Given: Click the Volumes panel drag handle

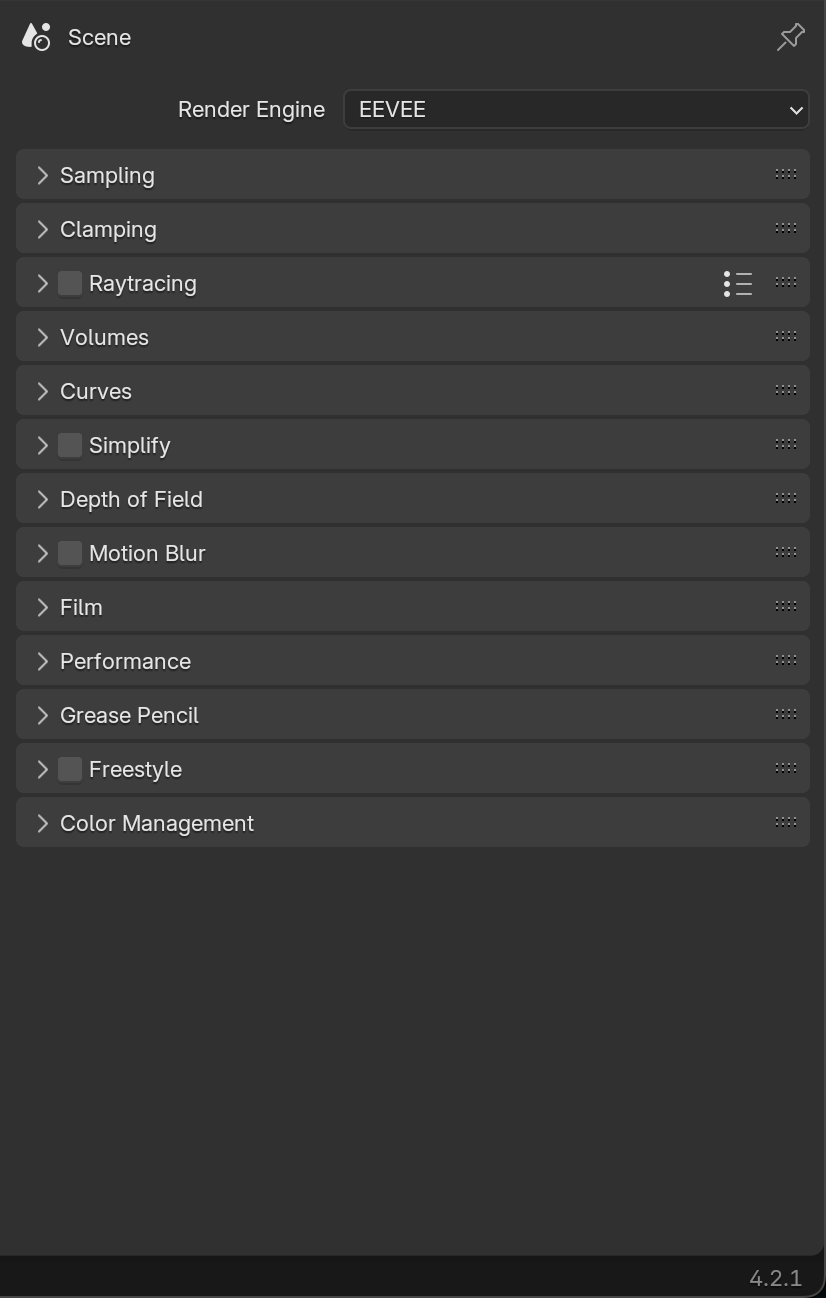Looking at the screenshot, I should click(x=786, y=337).
